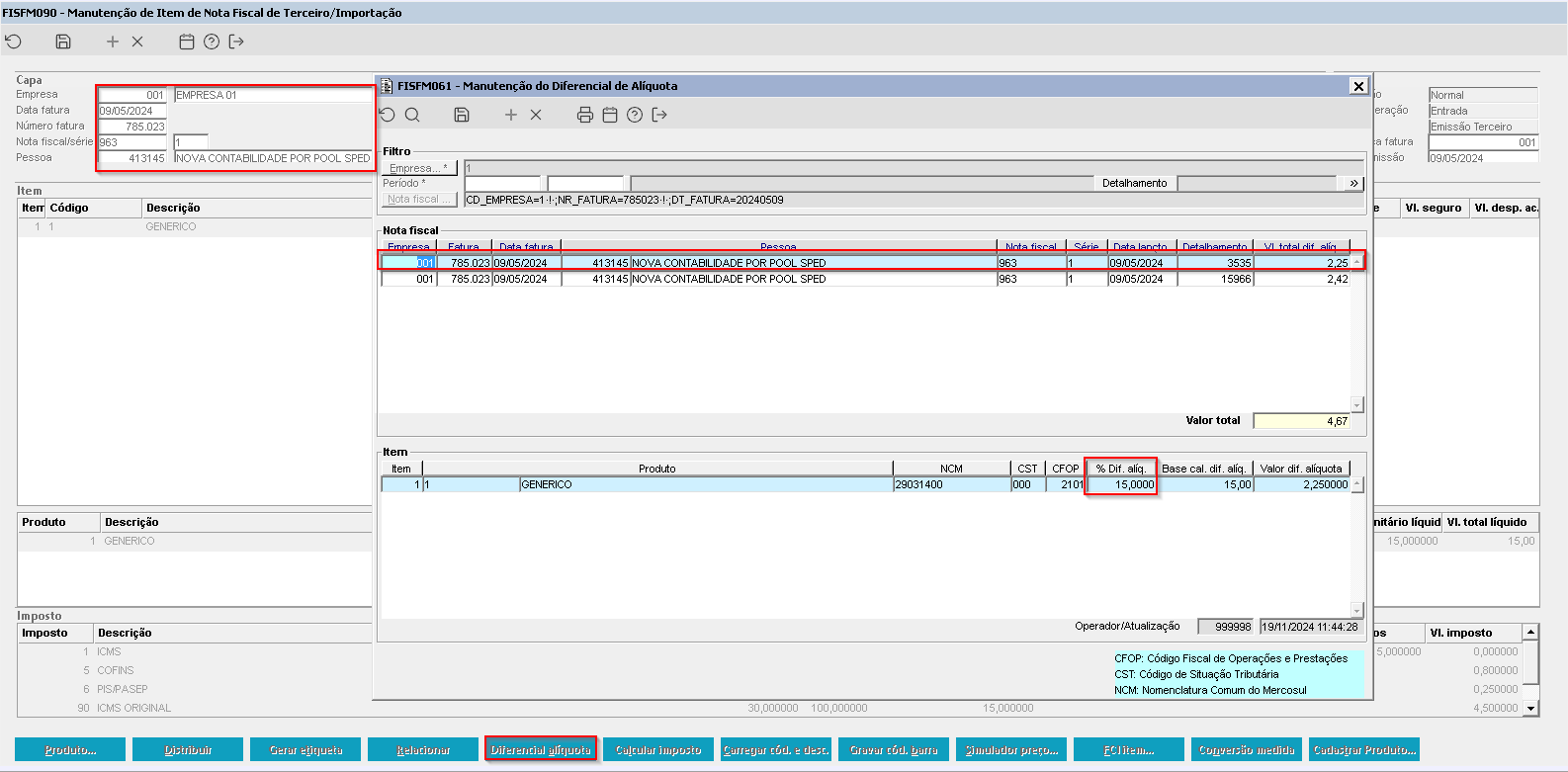Click the exit icon in FISFM061 dialog
This screenshot has width=1568, height=772.
(659, 115)
